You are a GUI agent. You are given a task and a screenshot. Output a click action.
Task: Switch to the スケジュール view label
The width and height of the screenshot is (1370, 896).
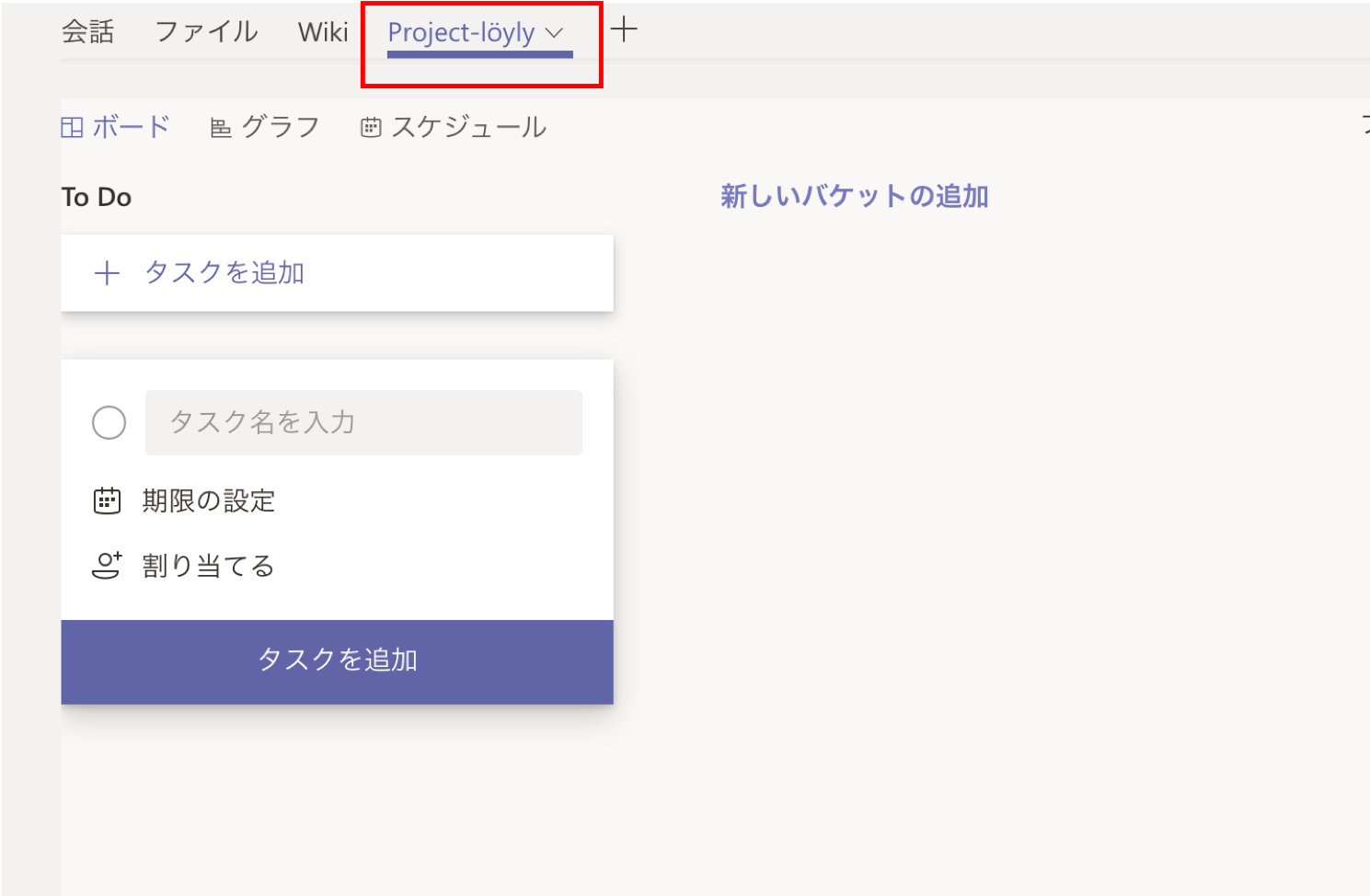(469, 127)
